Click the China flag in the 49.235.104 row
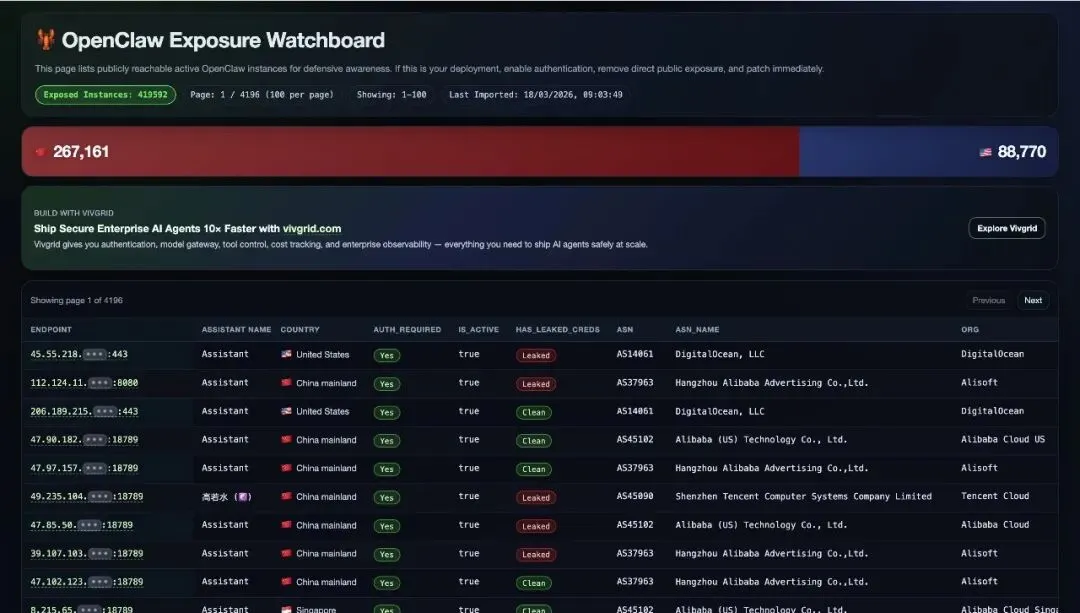 coord(287,496)
